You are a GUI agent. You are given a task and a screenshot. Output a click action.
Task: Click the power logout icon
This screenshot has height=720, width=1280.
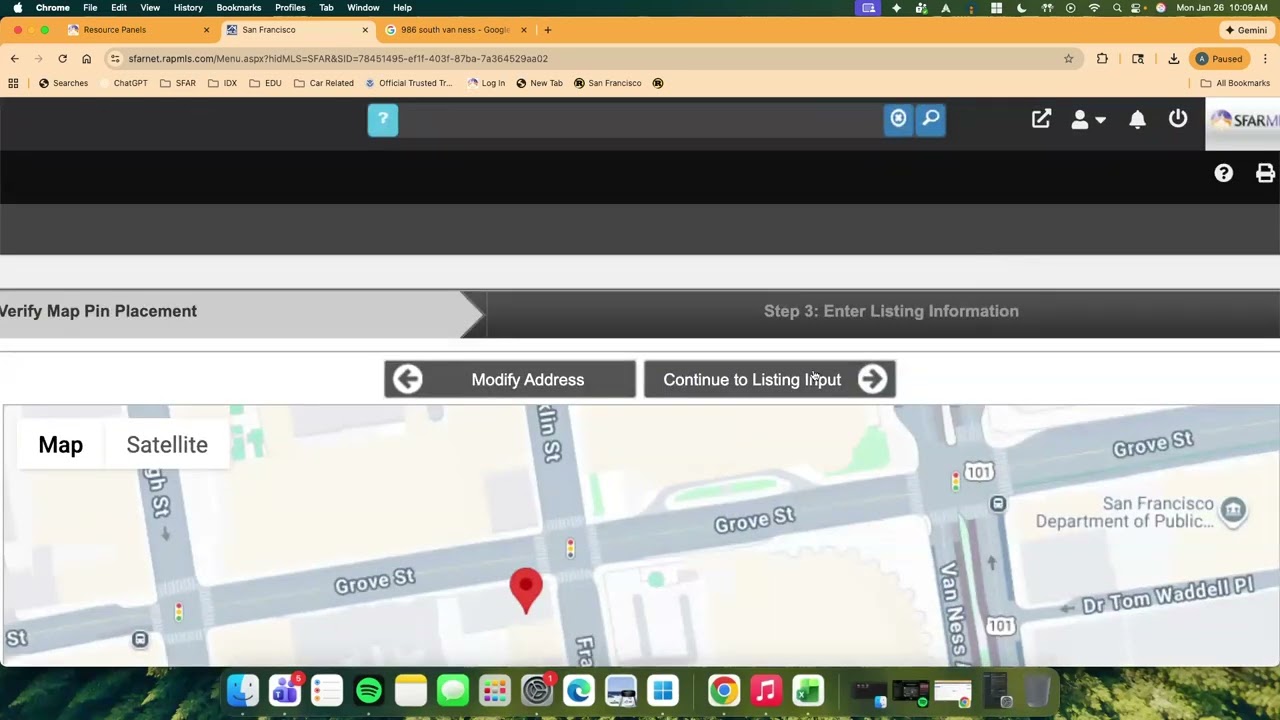[x=1178, y=119]
